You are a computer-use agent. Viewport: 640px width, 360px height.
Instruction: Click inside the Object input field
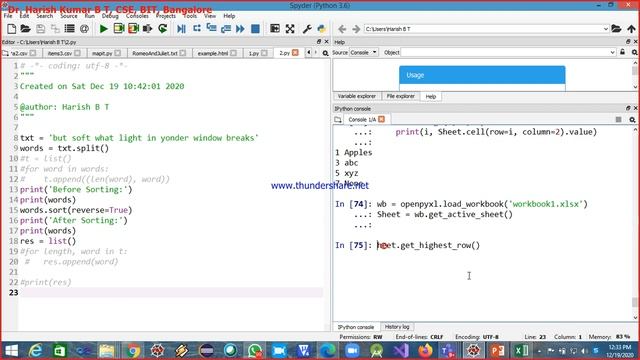[504, 52]
